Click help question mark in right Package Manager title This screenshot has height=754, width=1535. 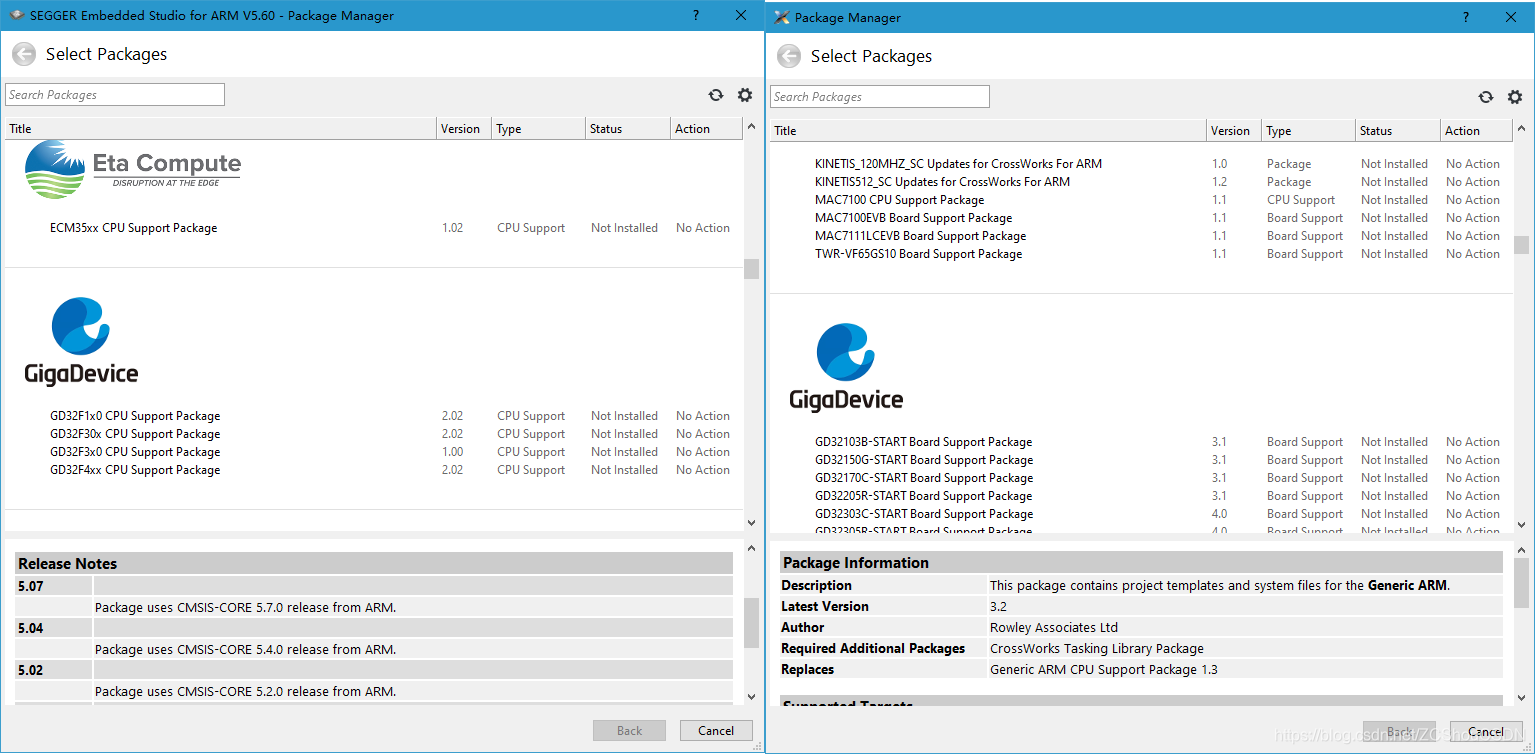(1466, 17)
